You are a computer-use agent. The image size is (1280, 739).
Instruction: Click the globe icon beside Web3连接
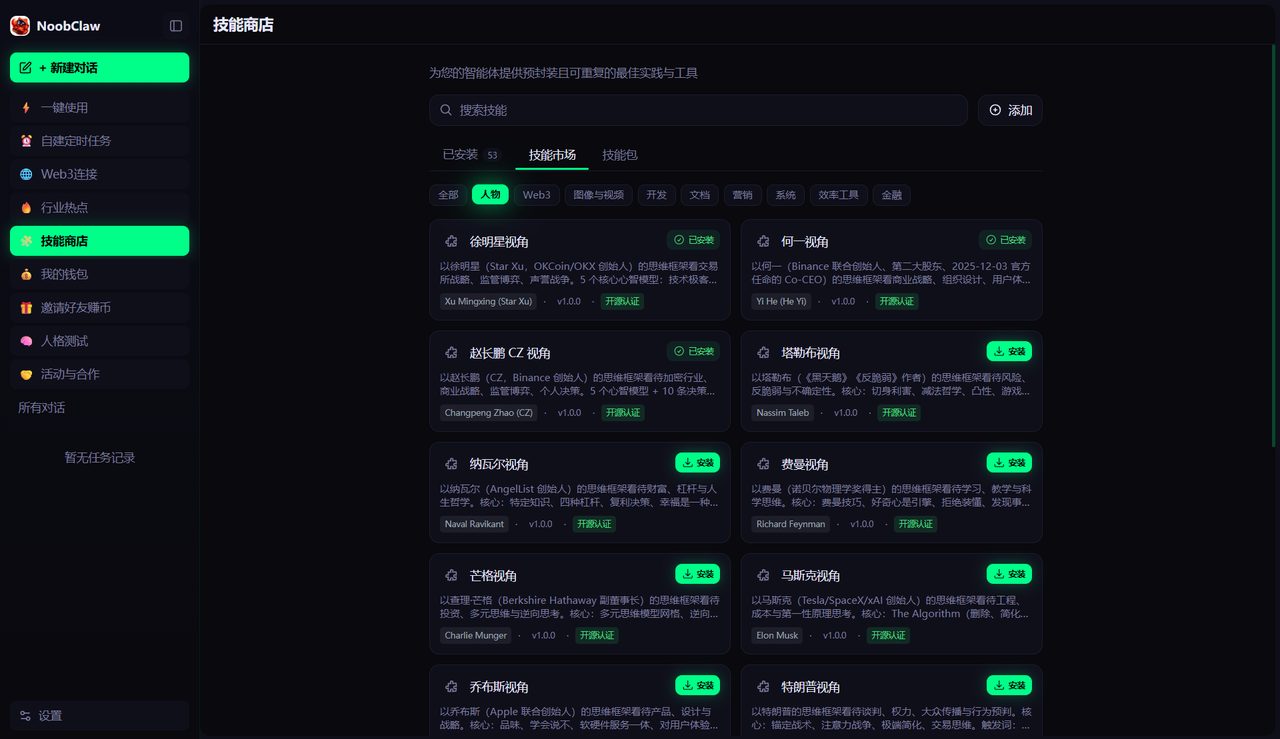point(26,174)
